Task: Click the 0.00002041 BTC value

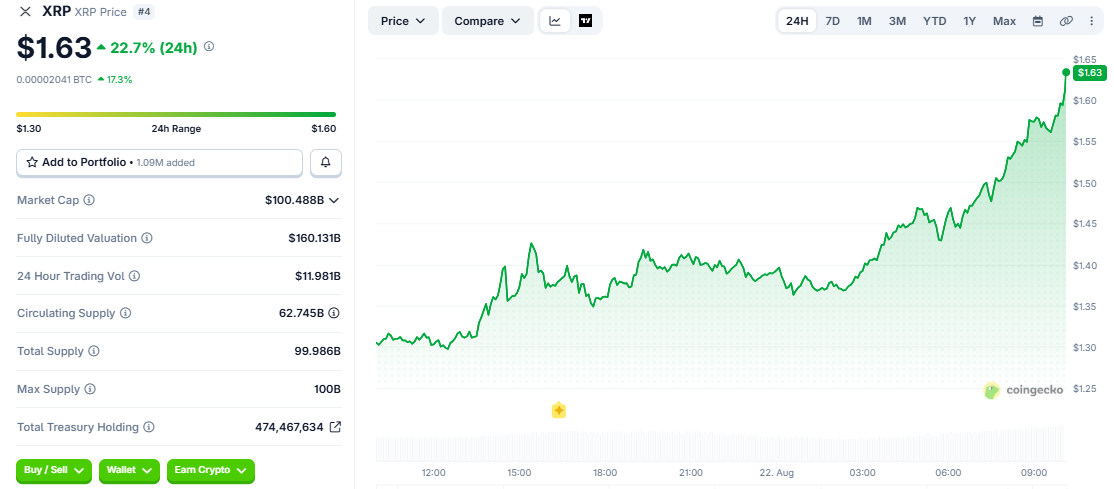Action: point(54,80)
